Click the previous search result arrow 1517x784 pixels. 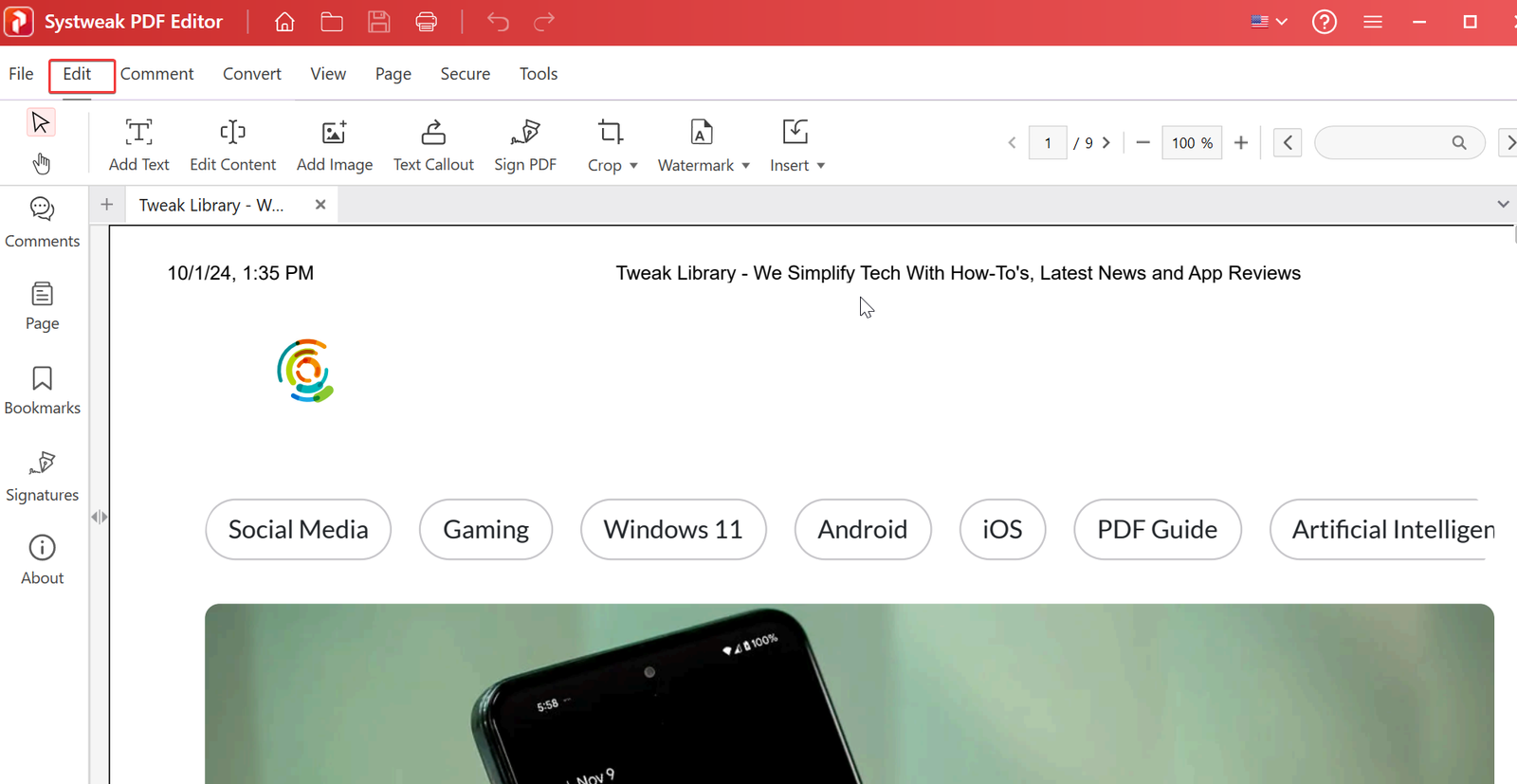coord(1288,143)
